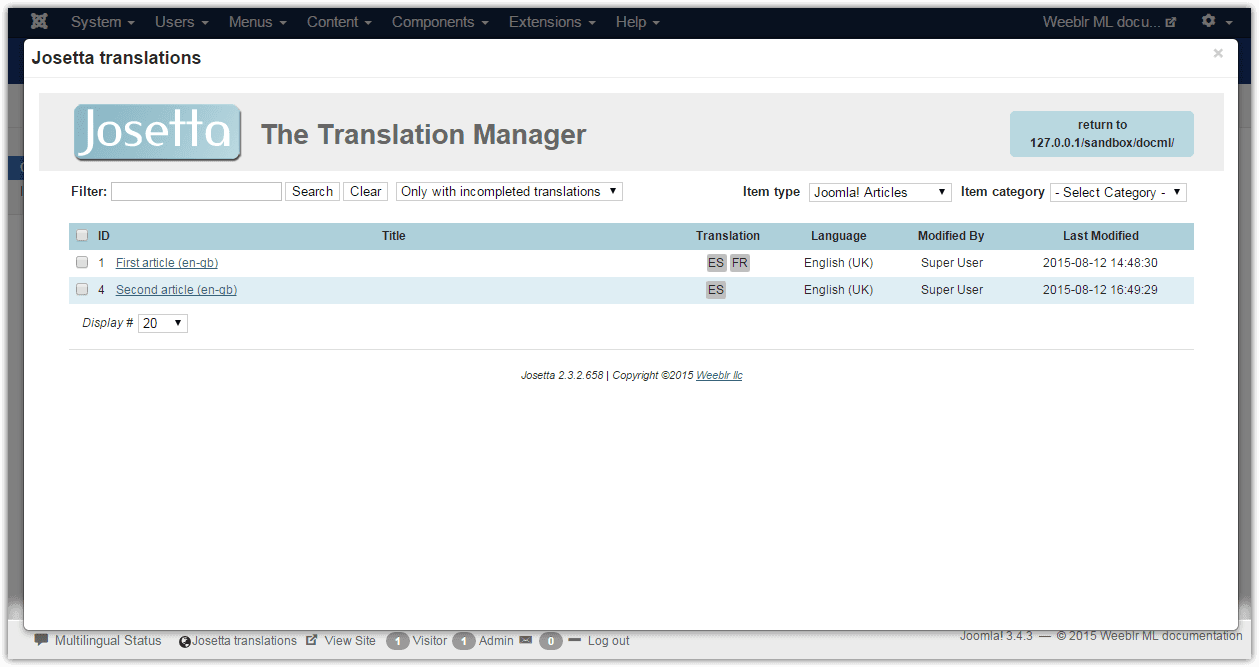Open the settings gear menu
The width and height of the screenshot is (1259, 667).
1216,21
